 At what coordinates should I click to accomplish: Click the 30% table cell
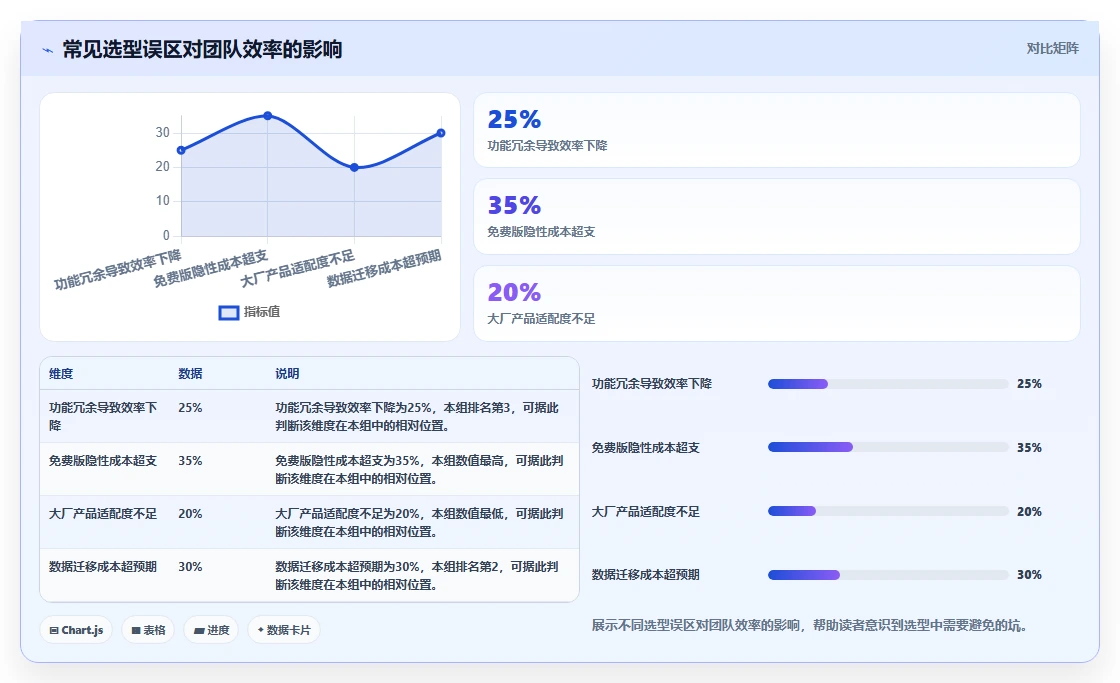pyautogui.click(x=190, y=567)
